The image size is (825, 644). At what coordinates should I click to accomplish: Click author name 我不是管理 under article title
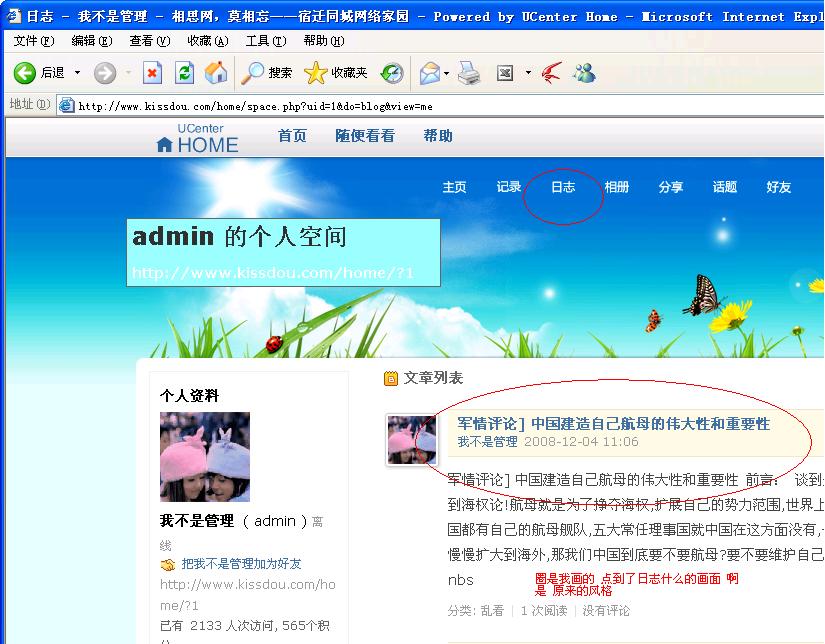[x=487, y=441]
